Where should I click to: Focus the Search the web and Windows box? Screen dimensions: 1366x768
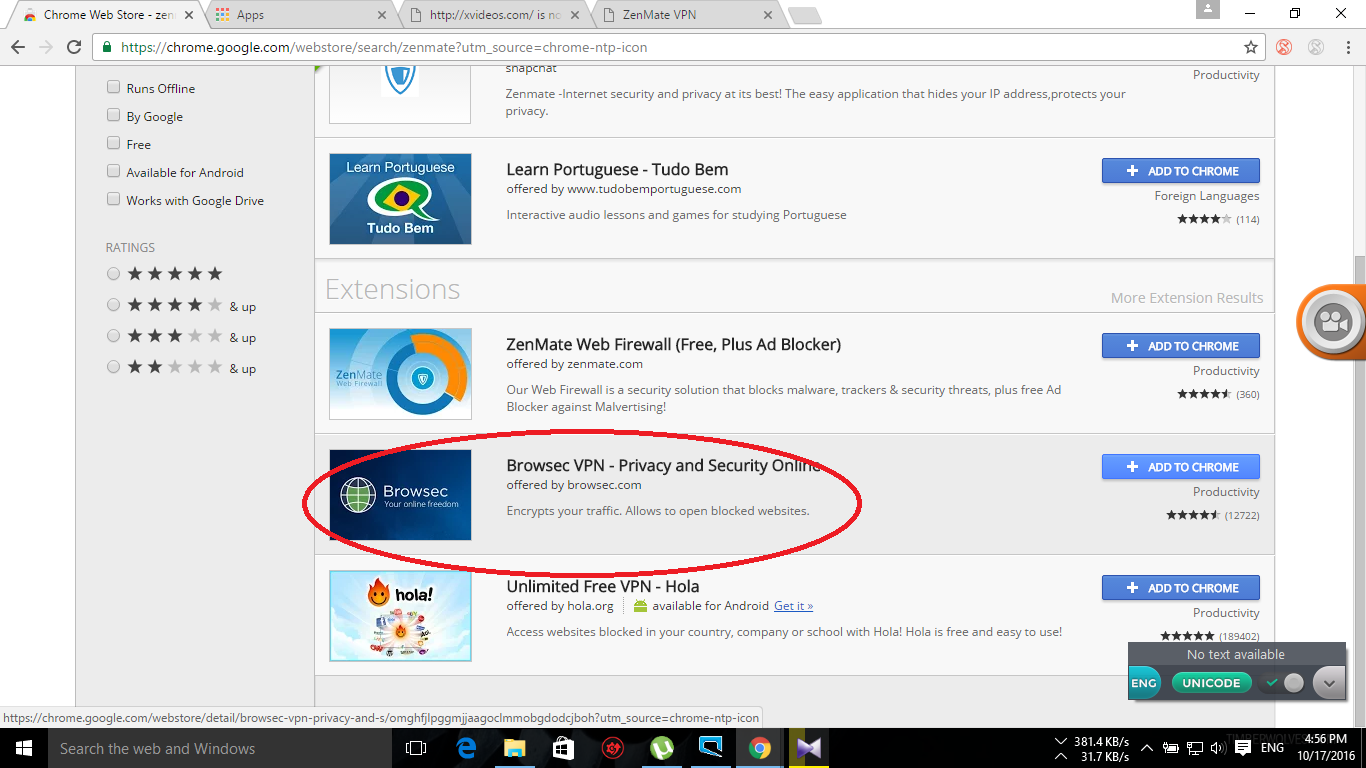click(x=219, y=748)
